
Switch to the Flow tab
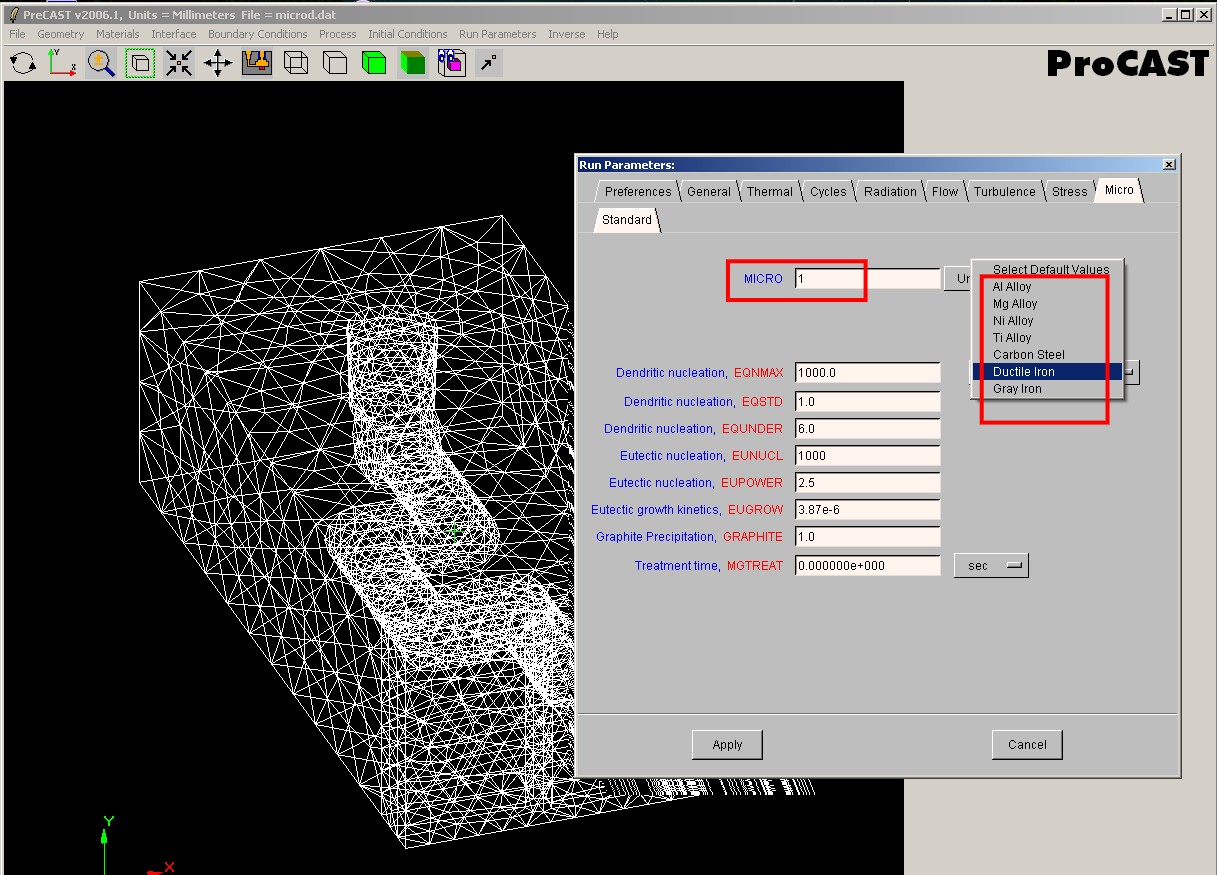(x=945, y=191)
